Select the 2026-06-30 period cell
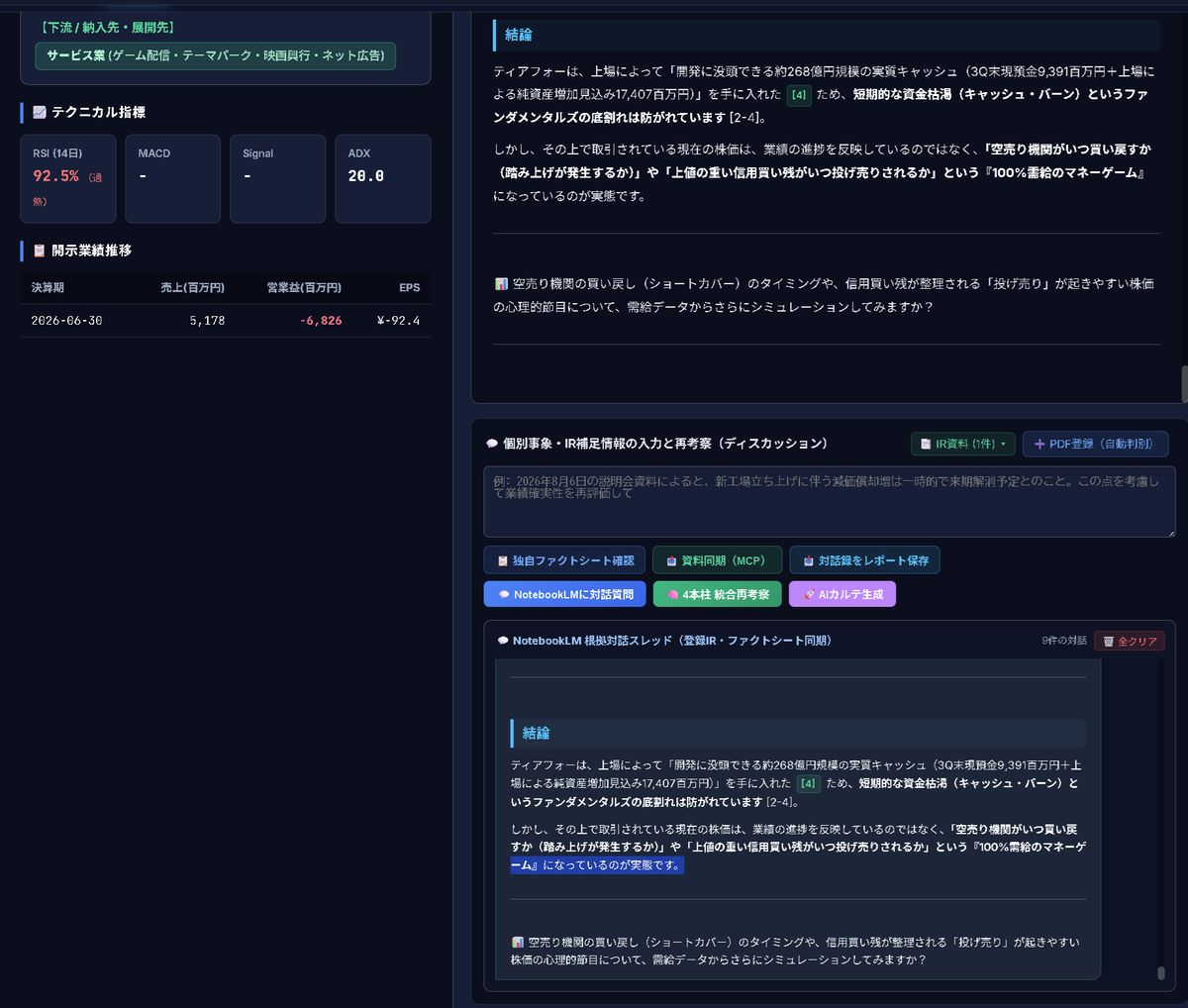1188x1008 pixels. (66, 321)
